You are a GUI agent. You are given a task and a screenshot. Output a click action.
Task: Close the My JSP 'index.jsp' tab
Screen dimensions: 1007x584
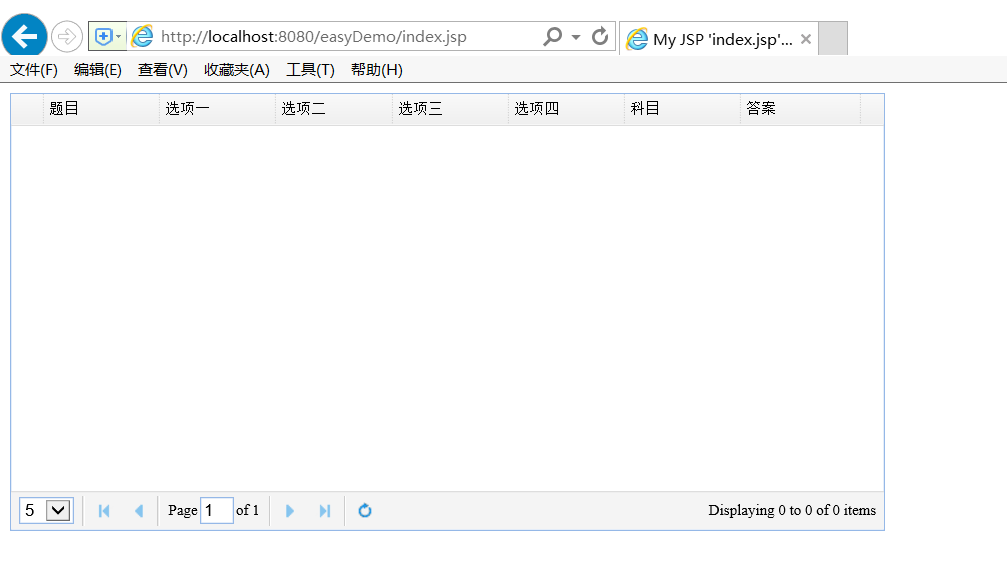(806, 39)
